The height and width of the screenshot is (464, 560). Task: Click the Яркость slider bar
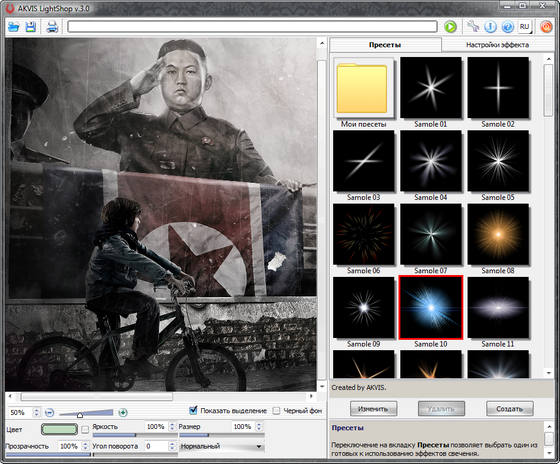[x=135, y=435]
